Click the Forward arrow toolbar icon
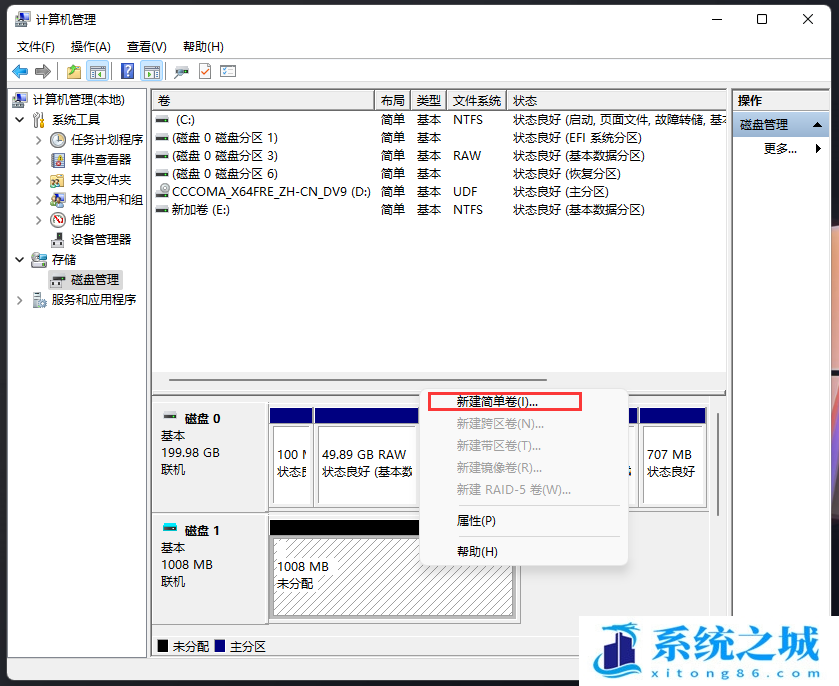The image size is (839, 686). pos(43,71)
